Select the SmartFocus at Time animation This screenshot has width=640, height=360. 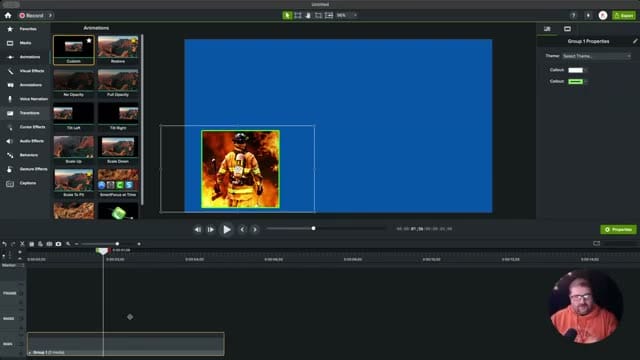pyautogui.click(x=118, y=184)
